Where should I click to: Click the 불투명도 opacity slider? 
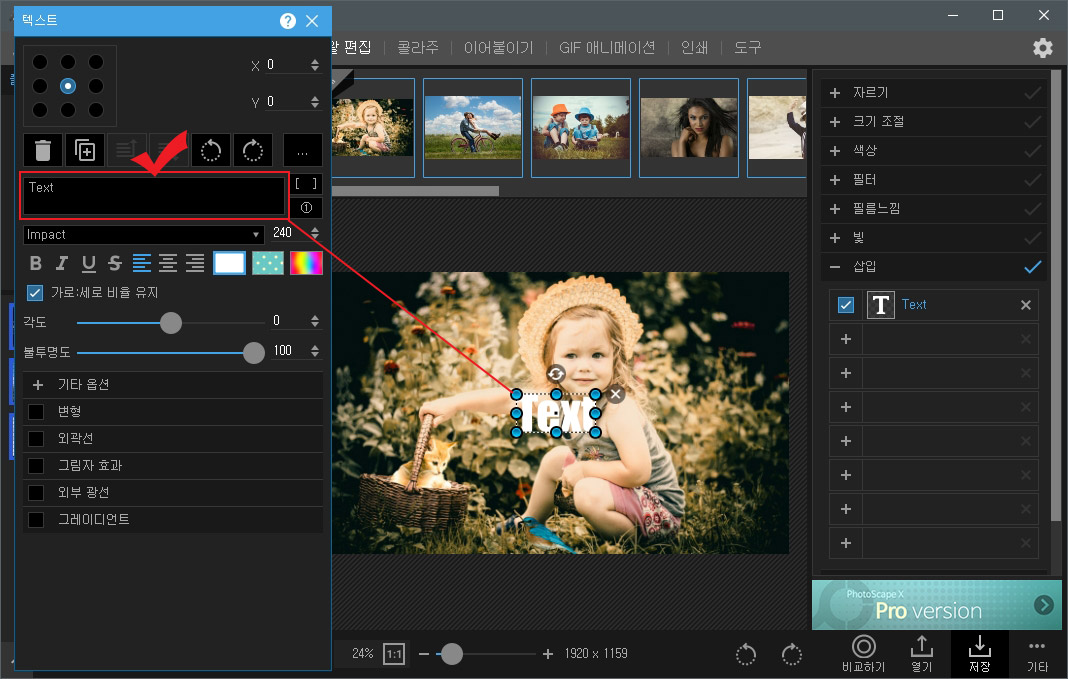[171, 353]
